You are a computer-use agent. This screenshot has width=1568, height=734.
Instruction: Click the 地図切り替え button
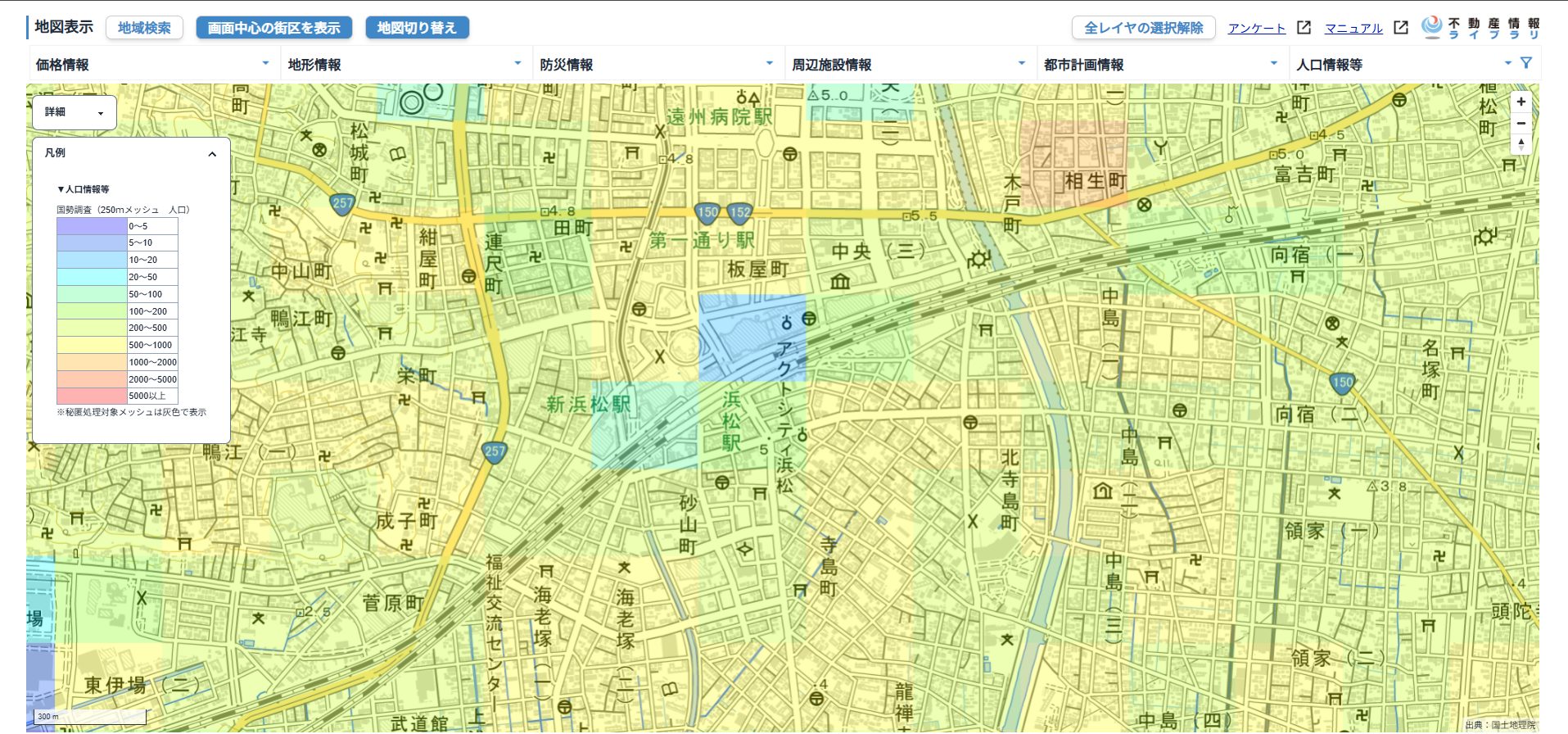pos(417,28)
